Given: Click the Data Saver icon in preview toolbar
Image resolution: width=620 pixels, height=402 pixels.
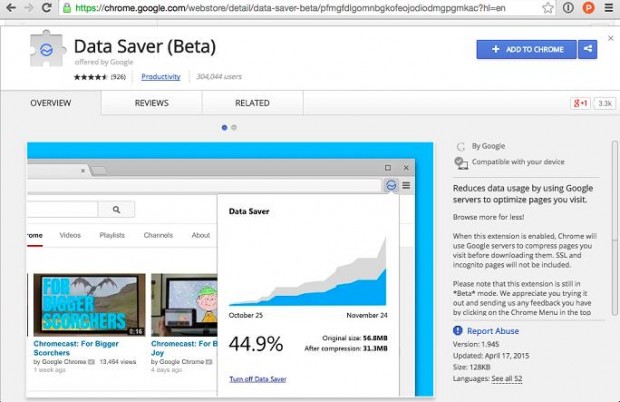Looking at the screenshot, I should [391, 185].
